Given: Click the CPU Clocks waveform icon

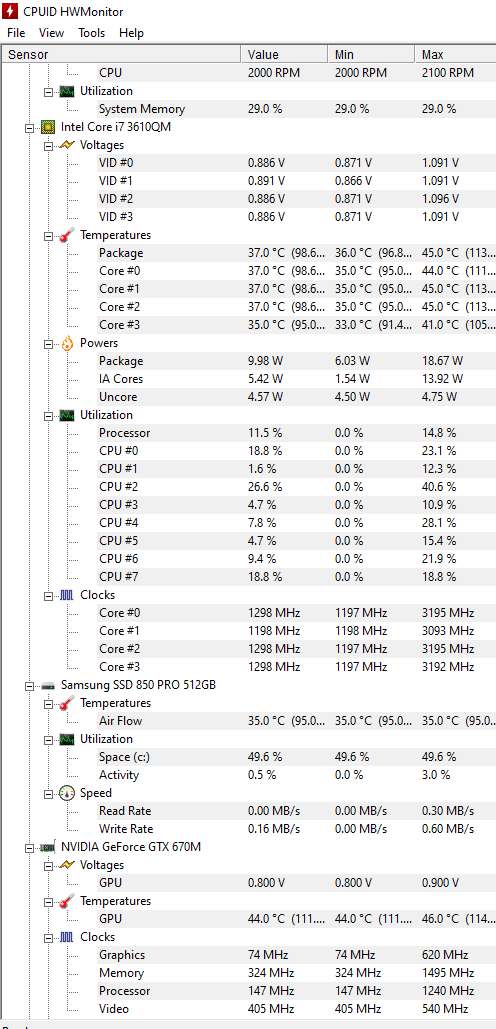Looking at the screenshot, I should click(x=67, y=595).
